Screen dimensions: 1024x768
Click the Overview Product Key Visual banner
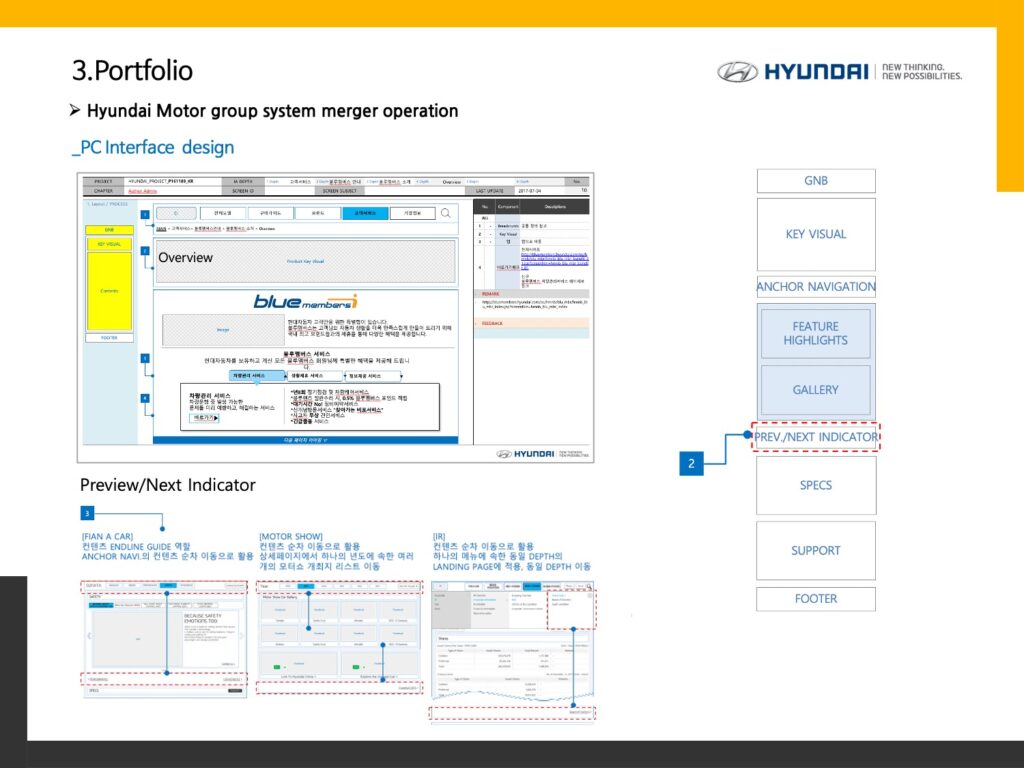306,260
